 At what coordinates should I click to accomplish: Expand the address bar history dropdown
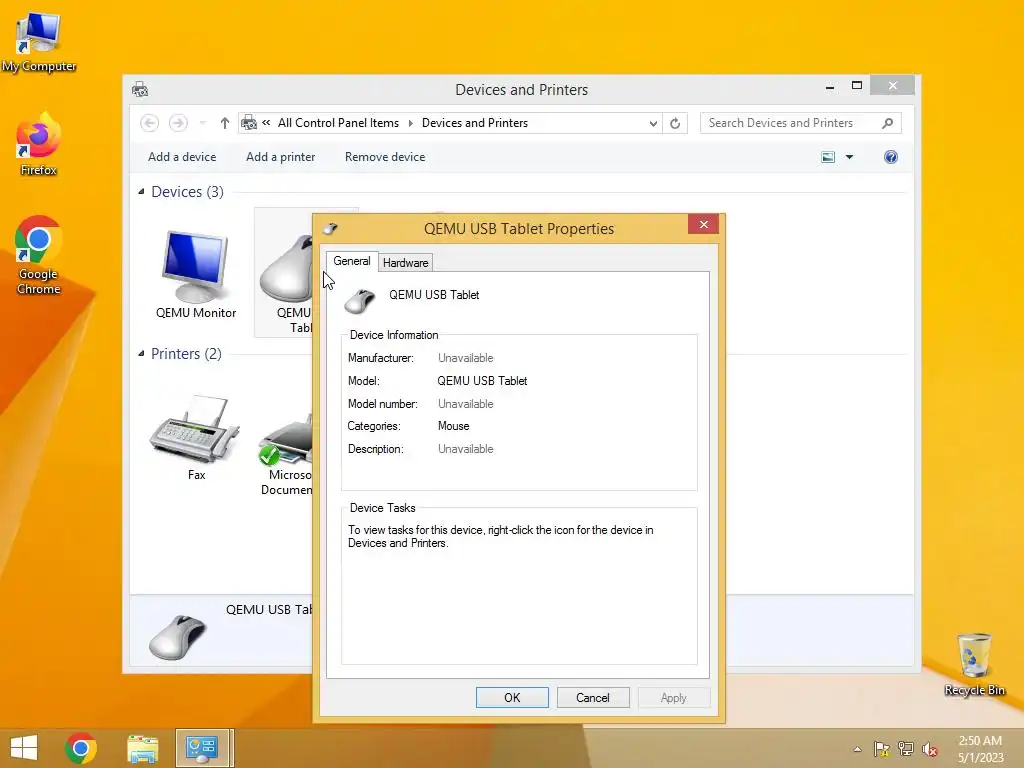click(x=652, y=123)
